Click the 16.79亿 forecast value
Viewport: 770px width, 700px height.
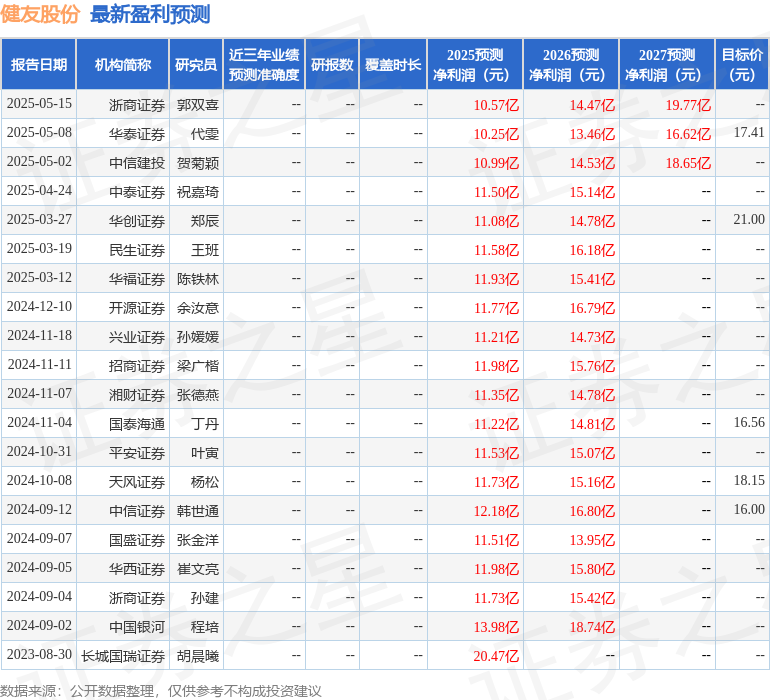(592, 308)
